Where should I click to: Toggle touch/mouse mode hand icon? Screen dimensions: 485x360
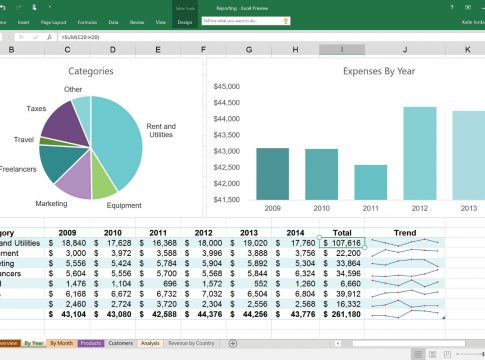(x=34, y=7)
